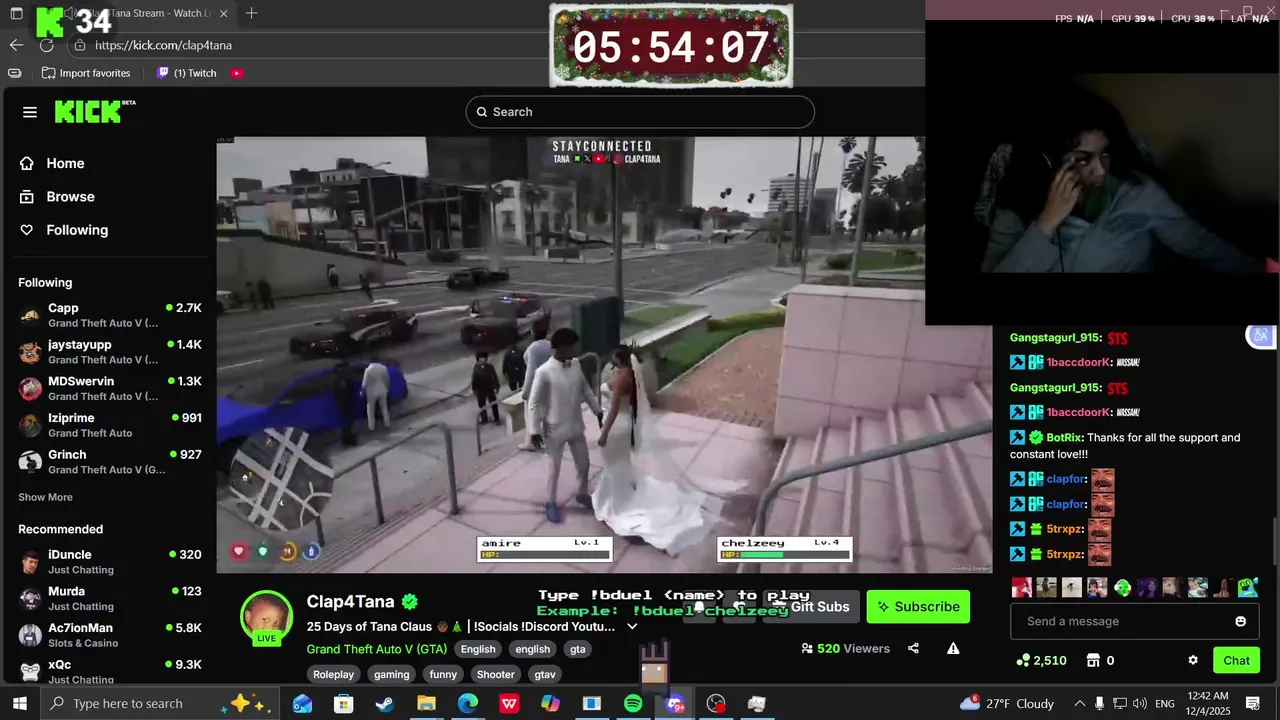Open Iziprime's channel in Following list
The width and height of the screenshot is (1280, 720).
110,425
